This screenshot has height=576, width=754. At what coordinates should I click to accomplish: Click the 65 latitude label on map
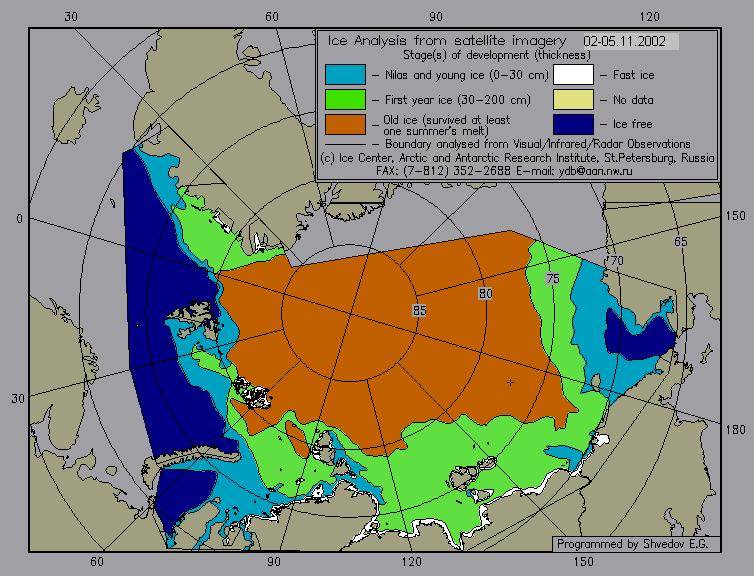680,241
